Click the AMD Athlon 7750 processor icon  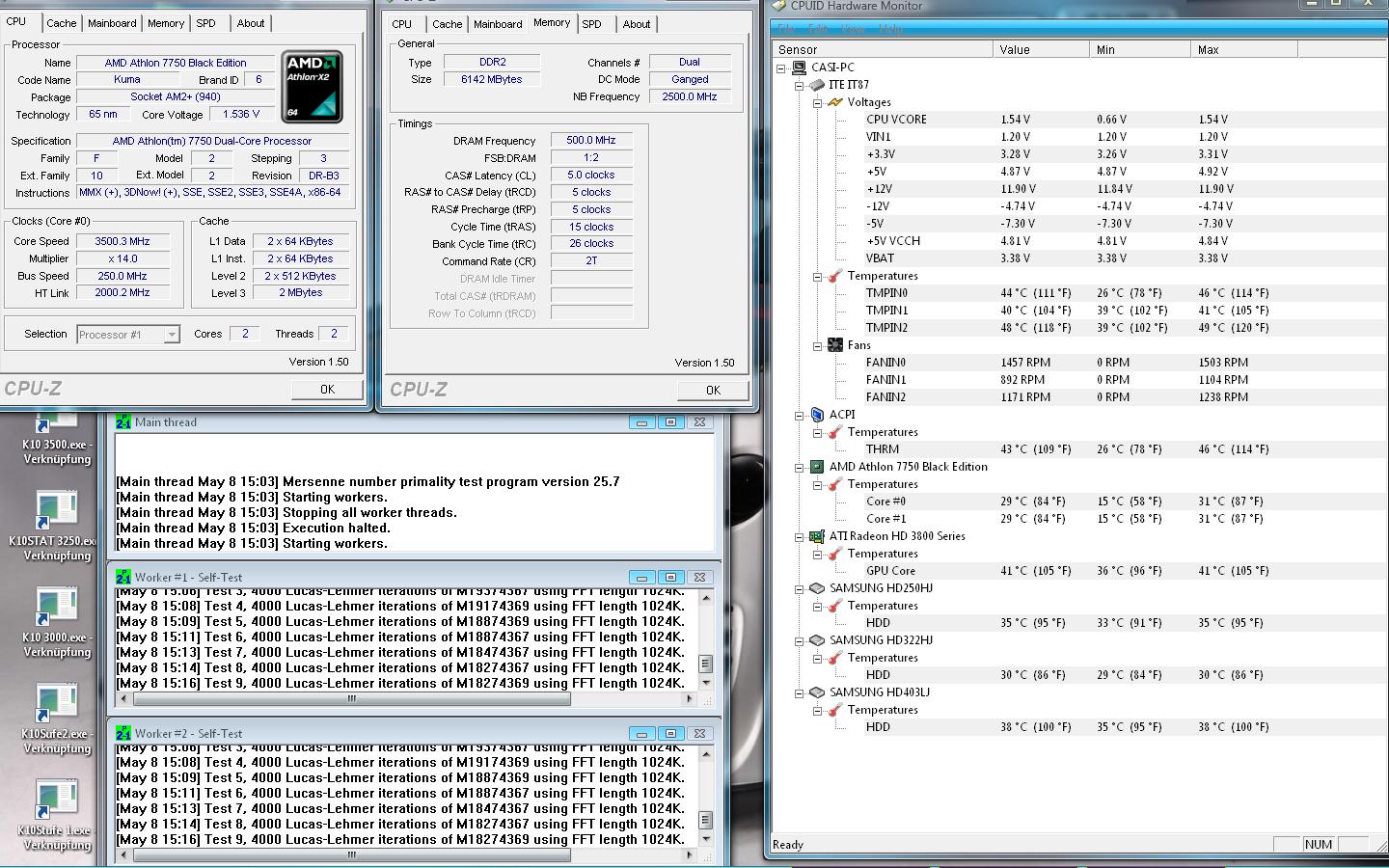(817, 467)
